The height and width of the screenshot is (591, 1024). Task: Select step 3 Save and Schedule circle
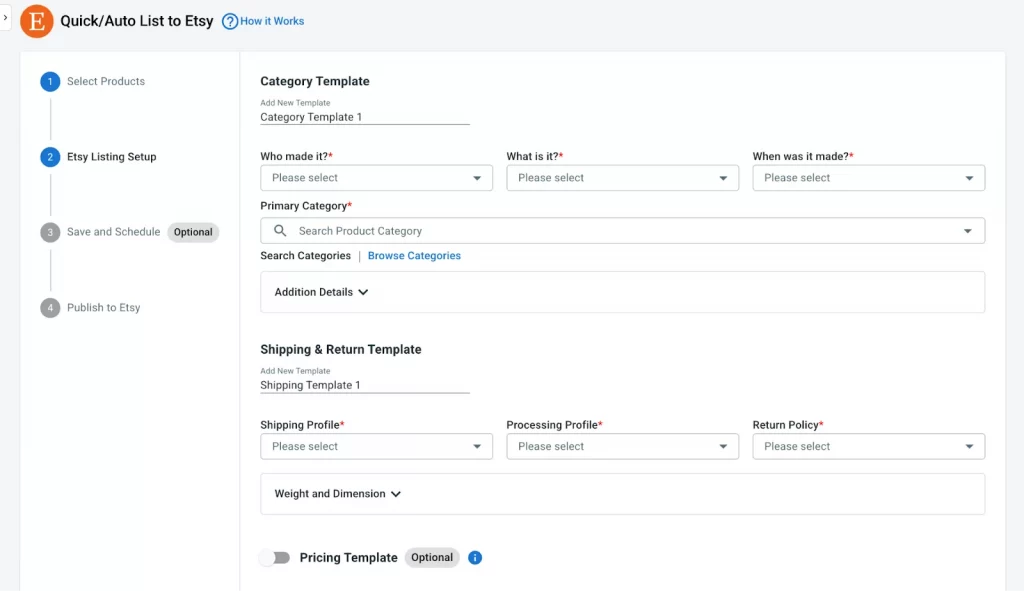(x=50, y=232)
